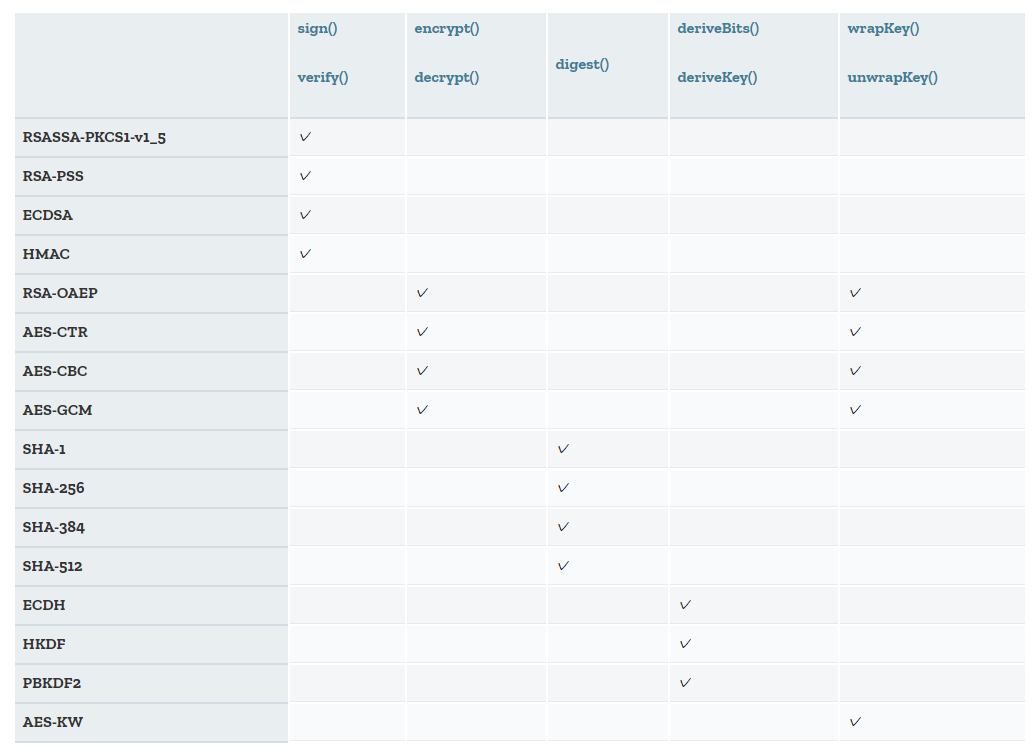Open the verify() method link

[322, 77]
